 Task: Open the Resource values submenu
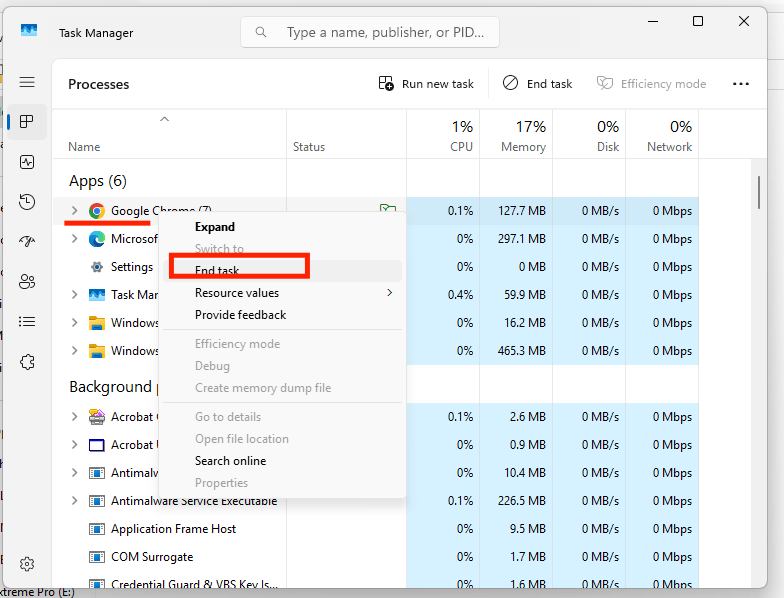[282, 293]
